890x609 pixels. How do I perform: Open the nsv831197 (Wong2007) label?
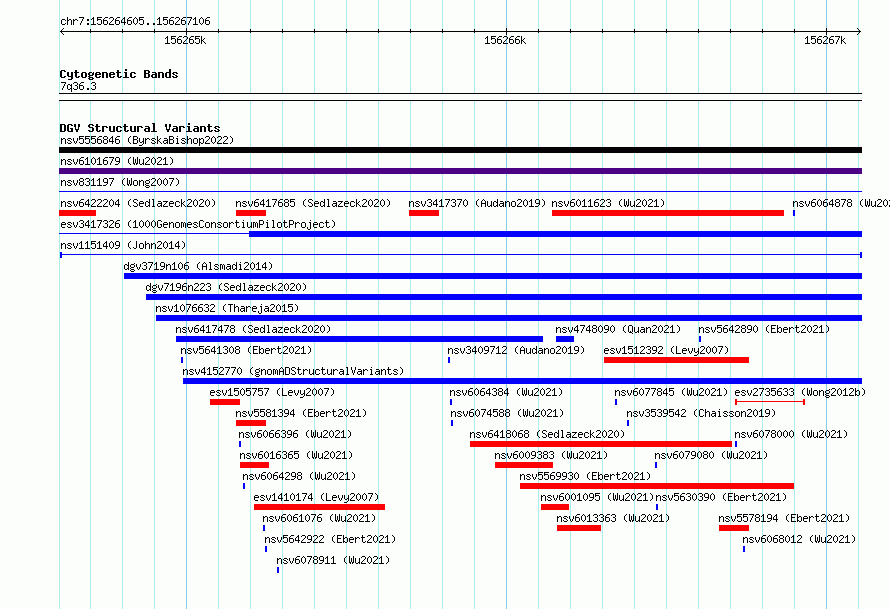click(x=120, y=182)
